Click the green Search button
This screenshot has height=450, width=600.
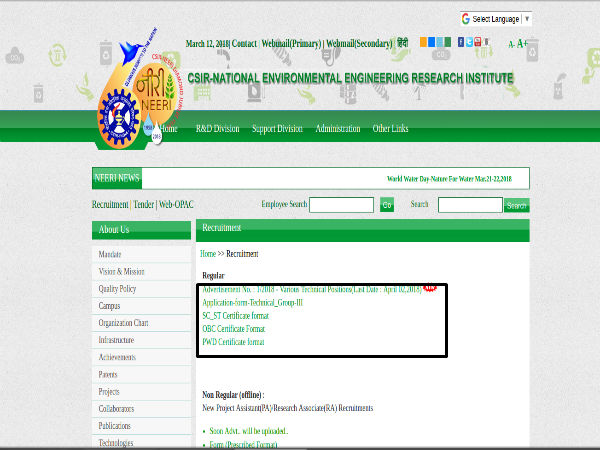(x=517, y=205)
